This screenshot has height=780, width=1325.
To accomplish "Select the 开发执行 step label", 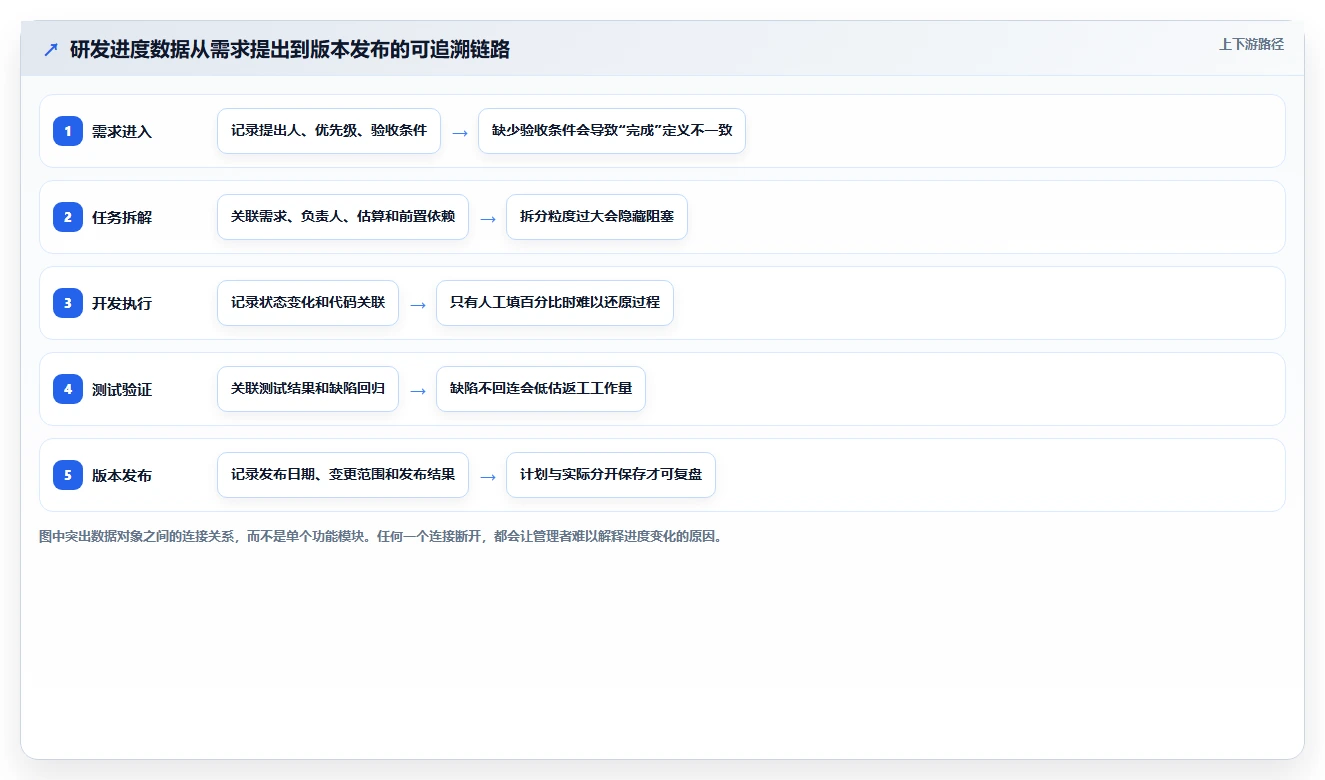I will 122,303.
